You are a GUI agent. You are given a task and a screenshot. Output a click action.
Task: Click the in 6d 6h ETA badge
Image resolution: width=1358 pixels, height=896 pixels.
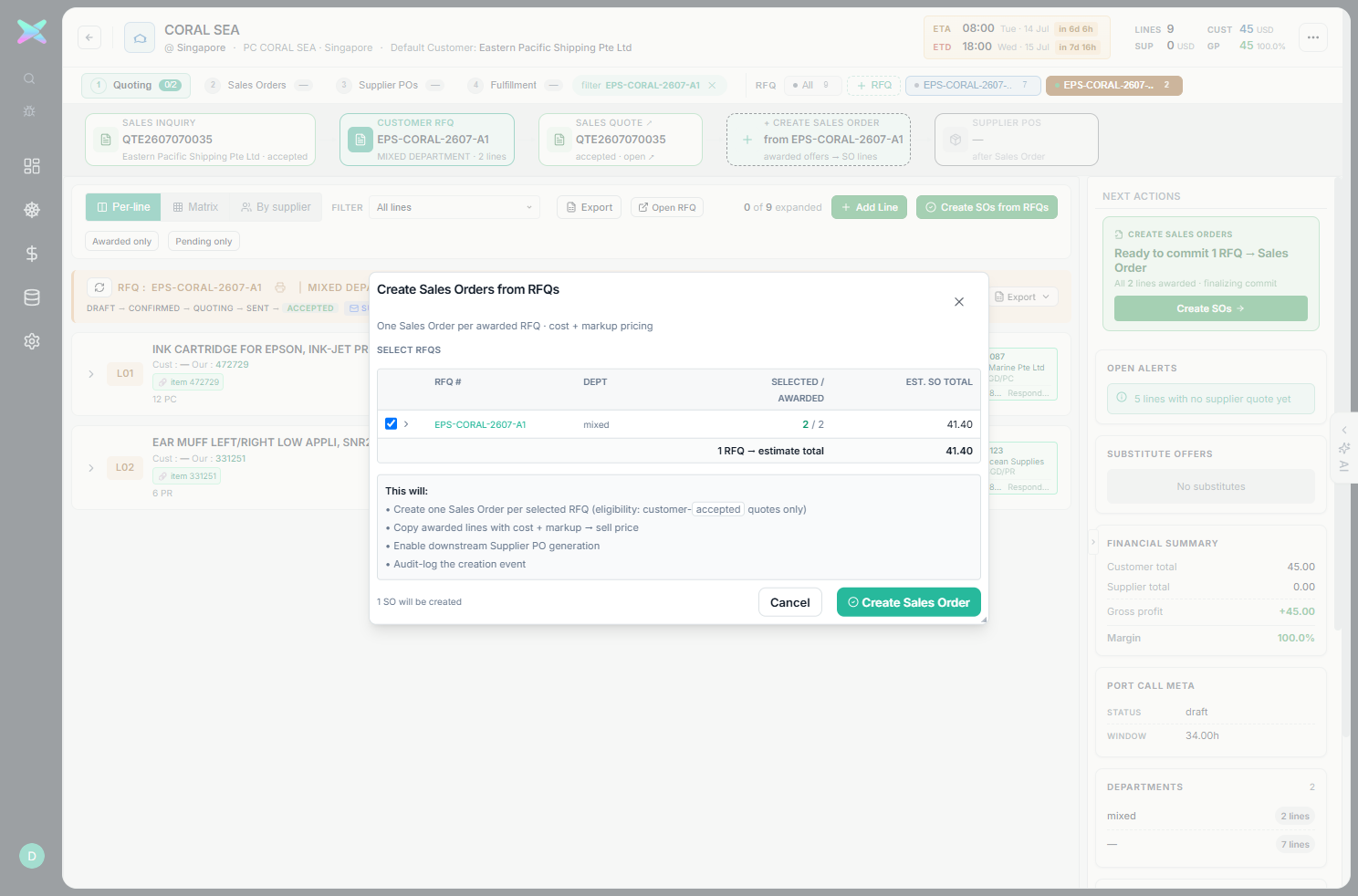(x=1076, y=29)
